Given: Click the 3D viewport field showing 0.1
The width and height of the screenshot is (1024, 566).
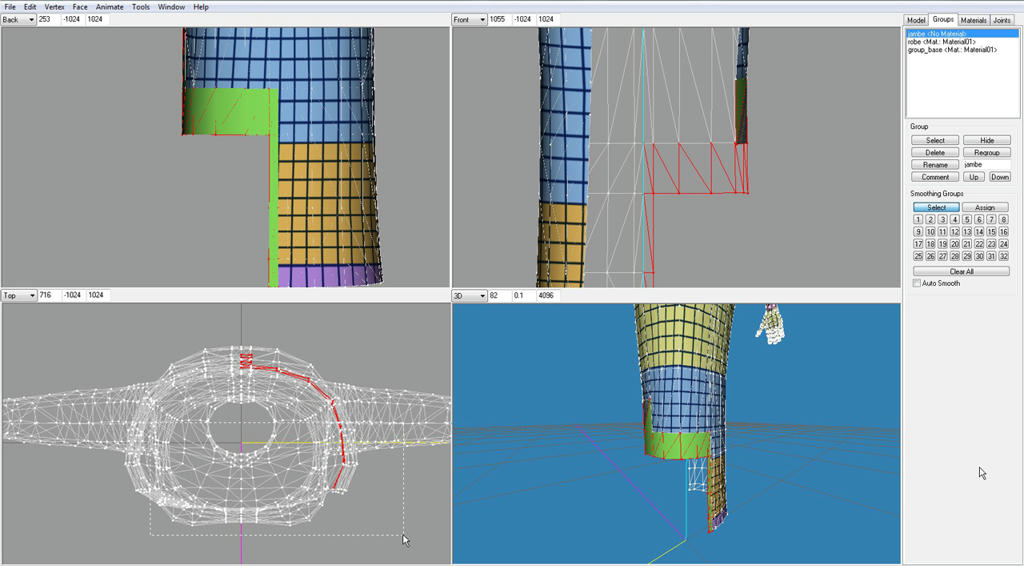Looking at the screenshot, I should 524,296.
